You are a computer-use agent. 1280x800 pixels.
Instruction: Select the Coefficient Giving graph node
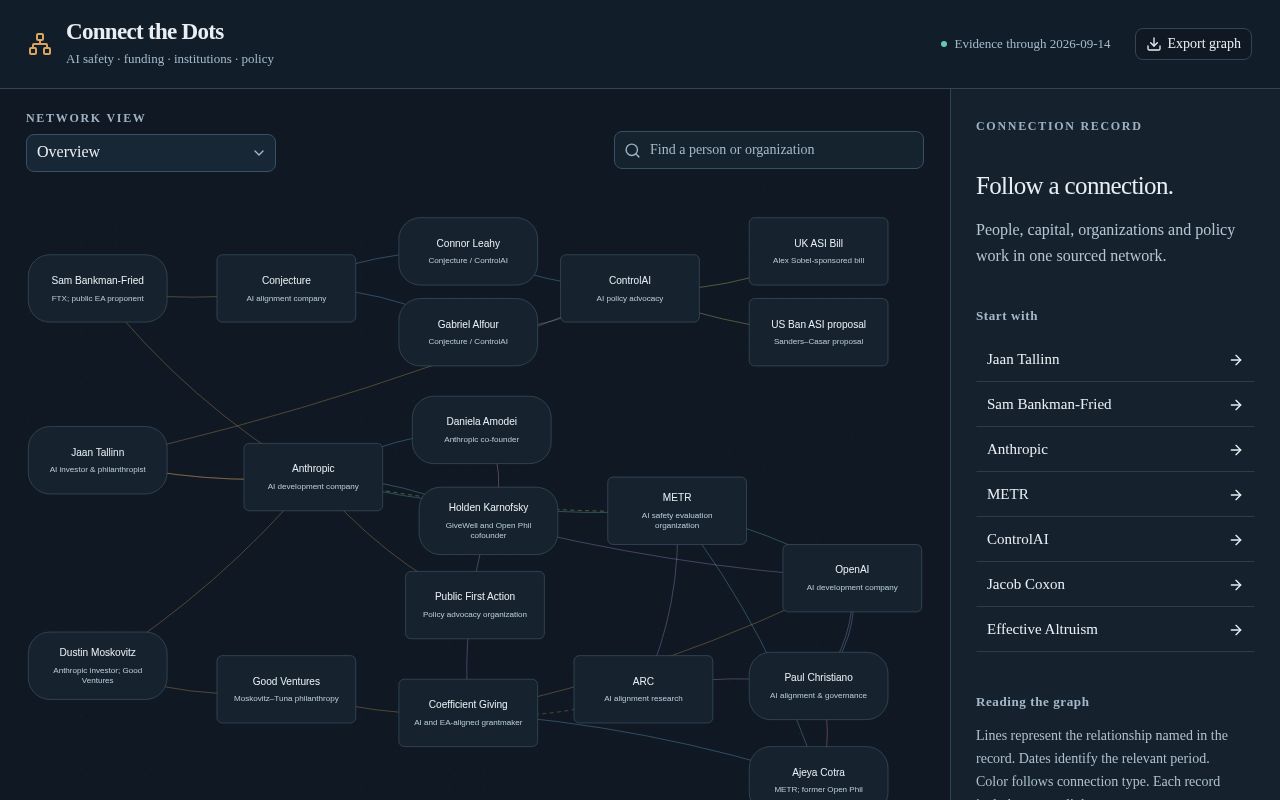[468, 713]
